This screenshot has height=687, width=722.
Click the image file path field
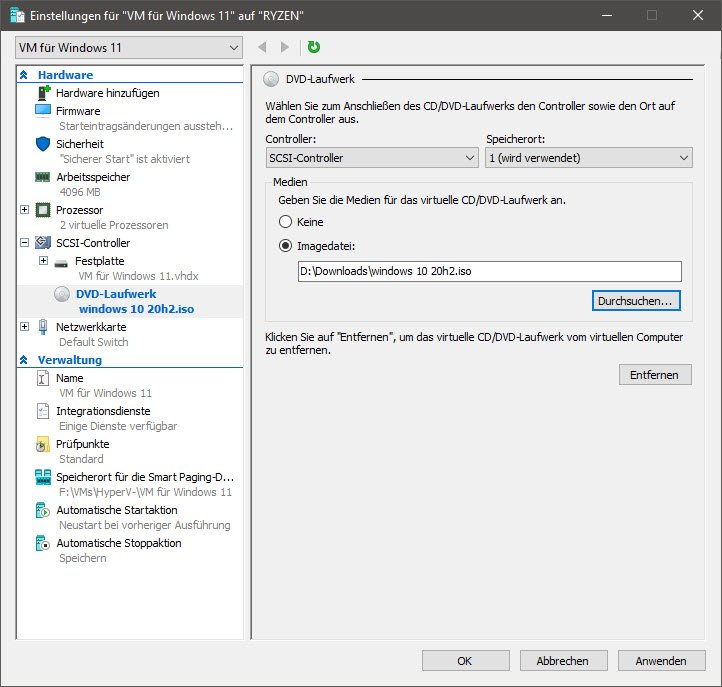point(489,271)
